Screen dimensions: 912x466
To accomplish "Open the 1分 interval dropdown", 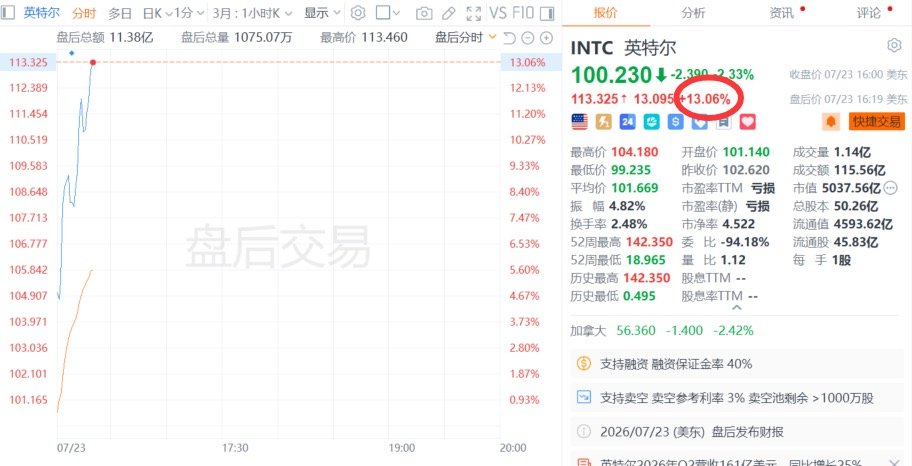I will click(190, 13).
